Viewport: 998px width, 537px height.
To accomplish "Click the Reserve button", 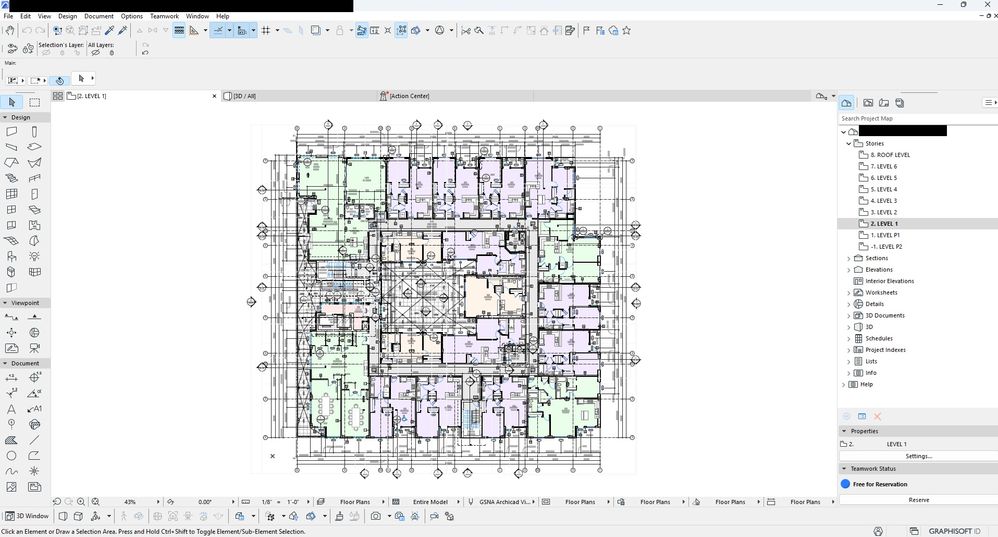I will click(918, 500).
